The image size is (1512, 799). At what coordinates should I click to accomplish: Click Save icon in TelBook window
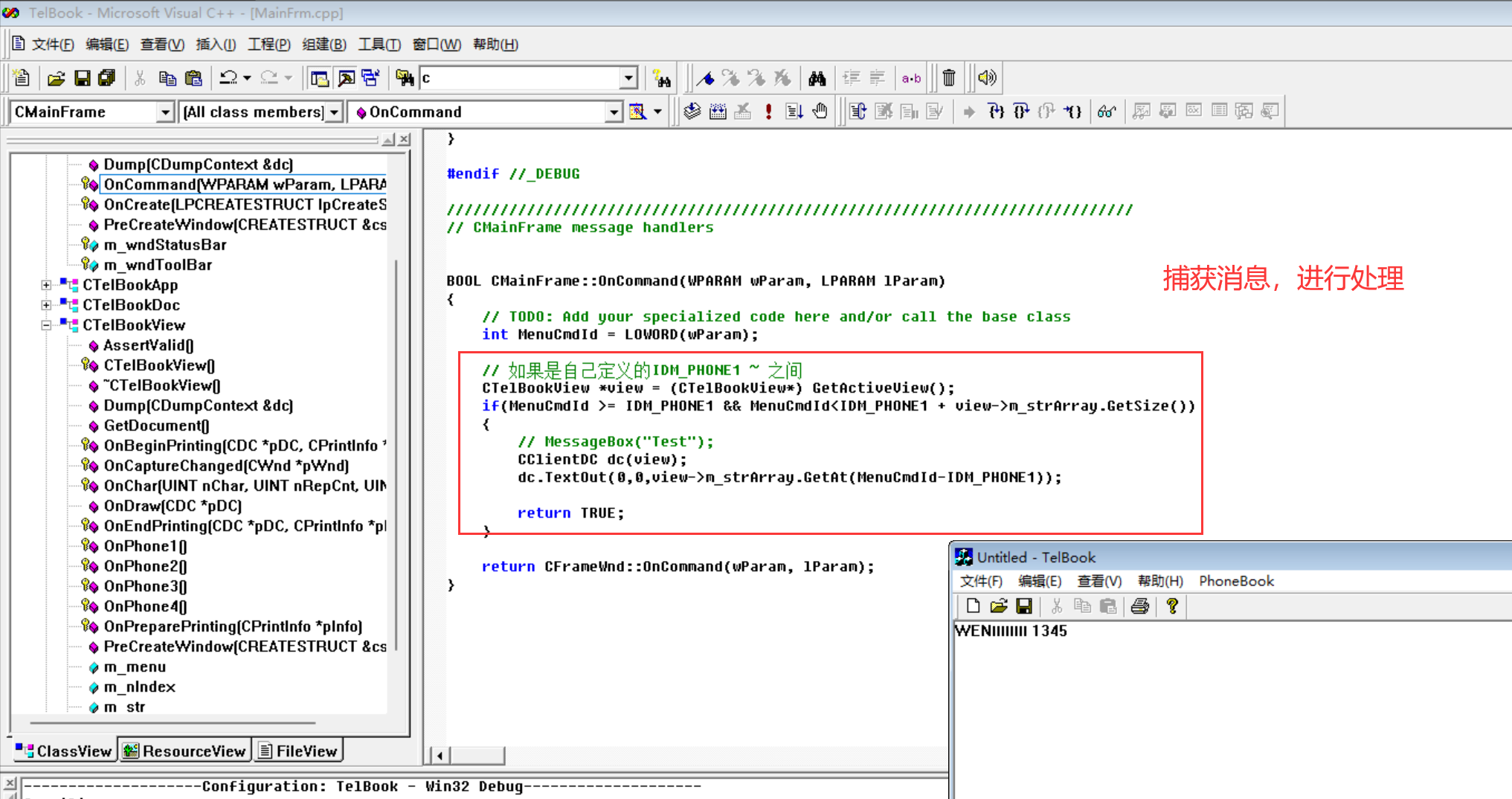[1024, 606]
